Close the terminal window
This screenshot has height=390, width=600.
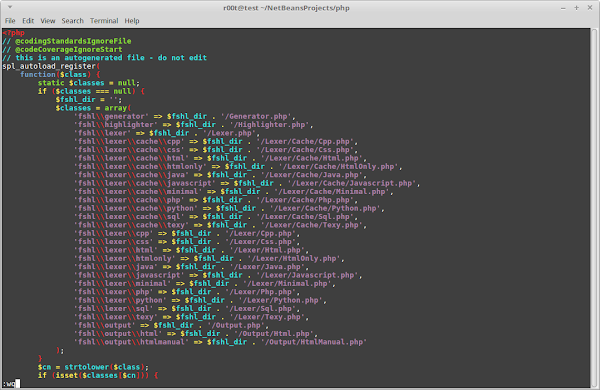click(590, 8)
